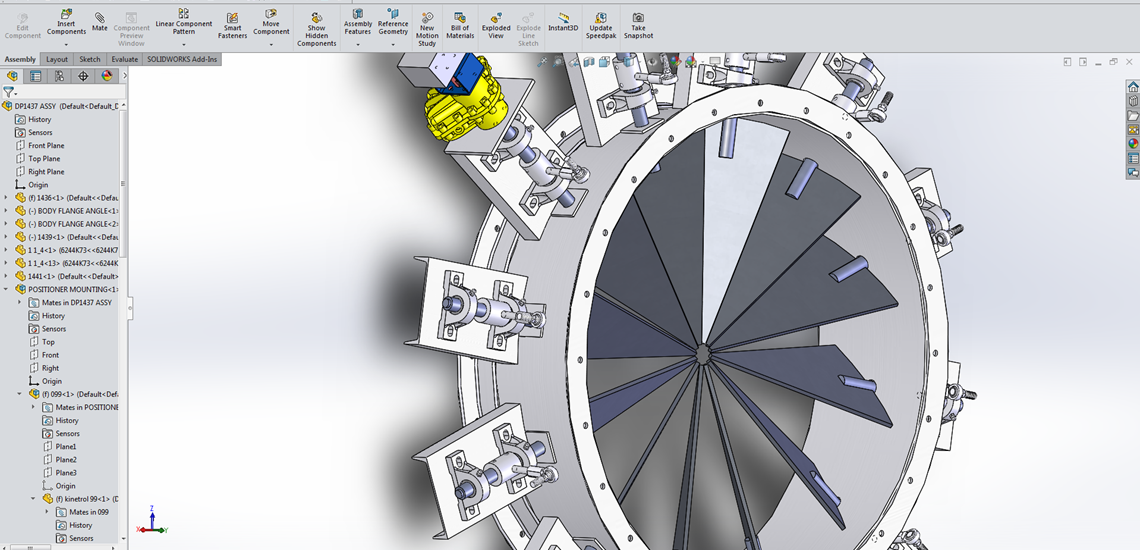Collapse the (f) 099<1> subassembly node
This screenshot has height=550, width=1140.
(20, 394)
